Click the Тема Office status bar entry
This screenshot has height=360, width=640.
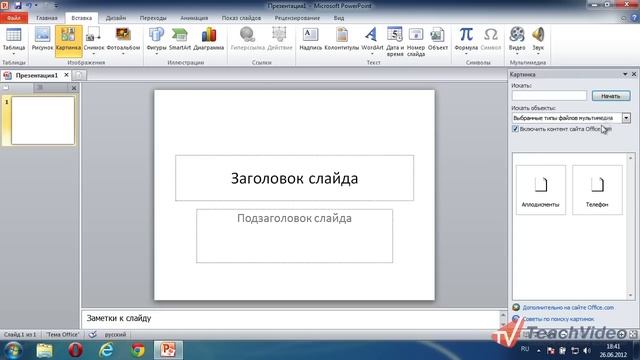pos(62,334)
